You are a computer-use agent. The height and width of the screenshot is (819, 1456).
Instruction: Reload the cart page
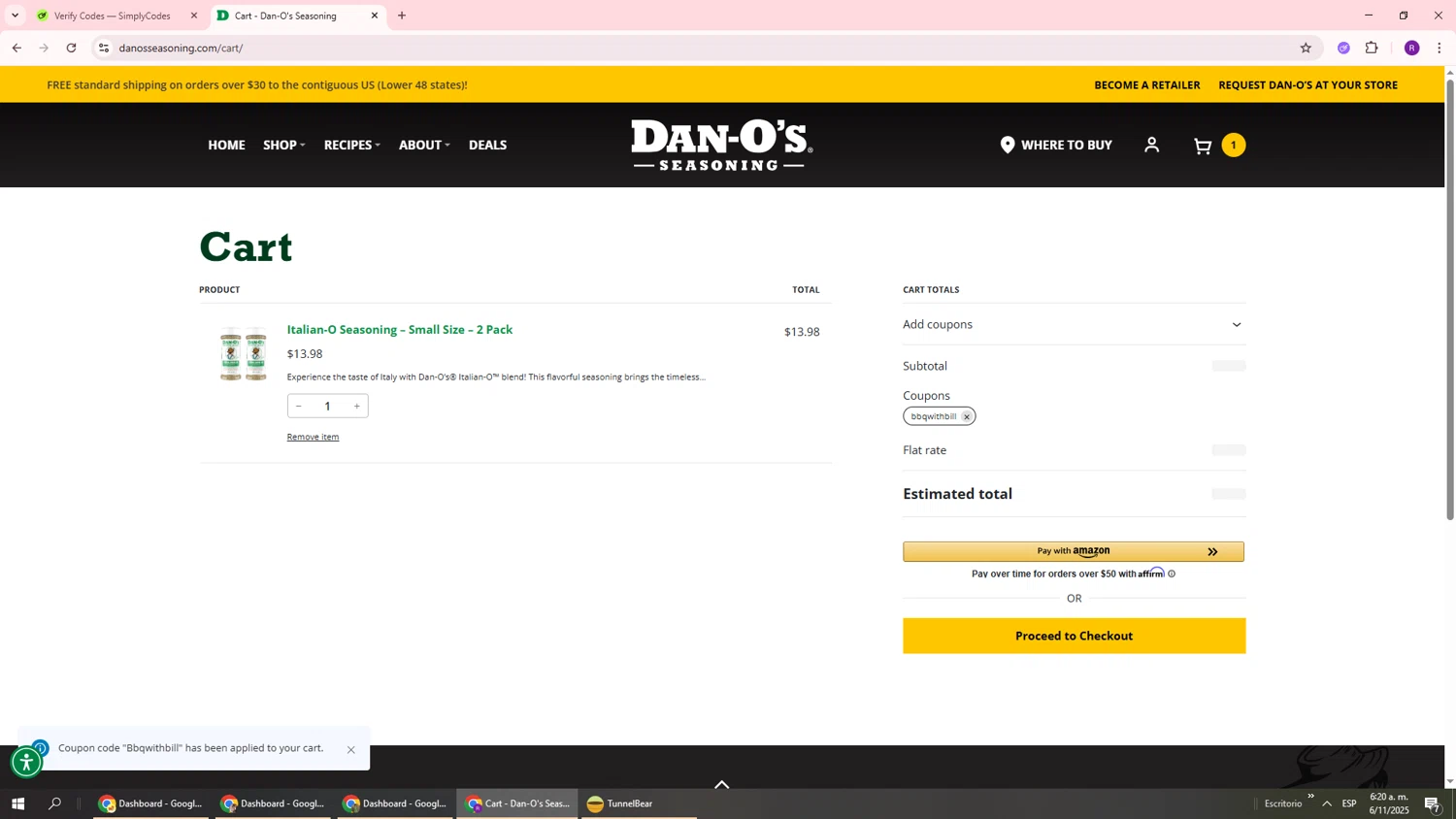tap(71, 48)
